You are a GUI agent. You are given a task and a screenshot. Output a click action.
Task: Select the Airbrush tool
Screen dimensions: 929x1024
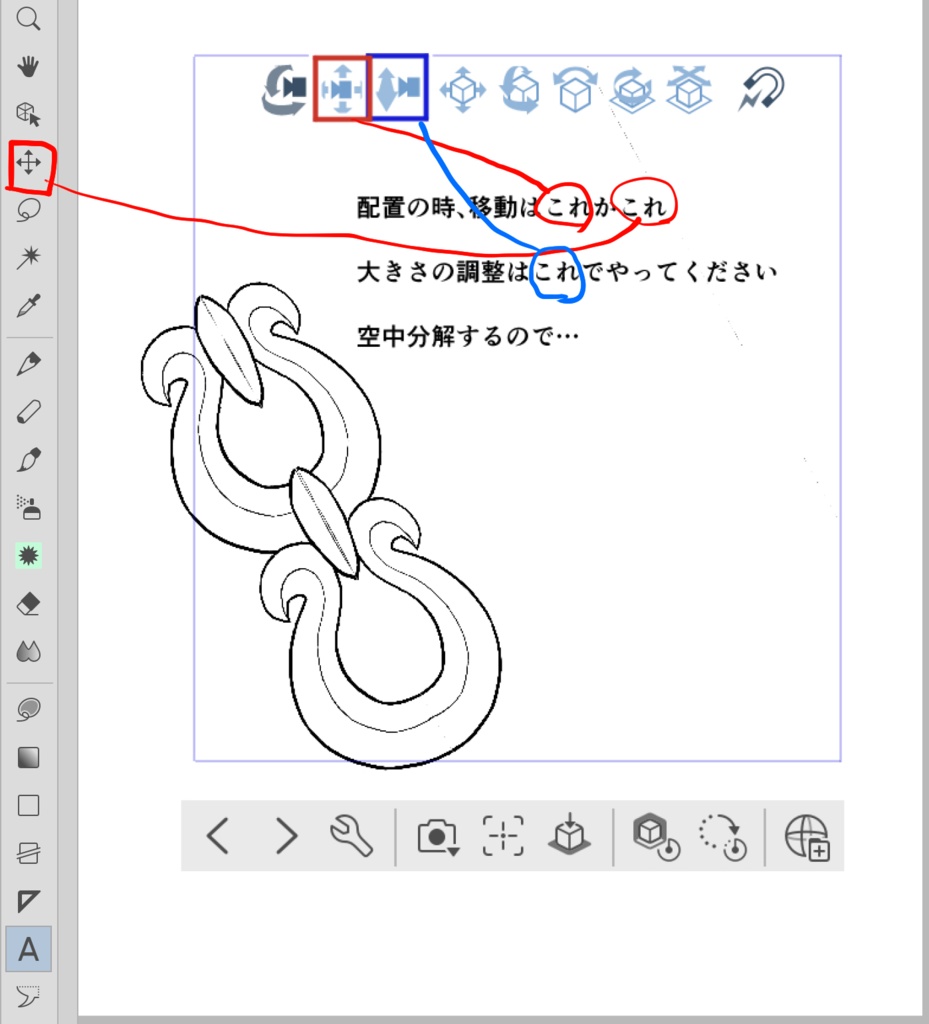(x=27, y=508)
